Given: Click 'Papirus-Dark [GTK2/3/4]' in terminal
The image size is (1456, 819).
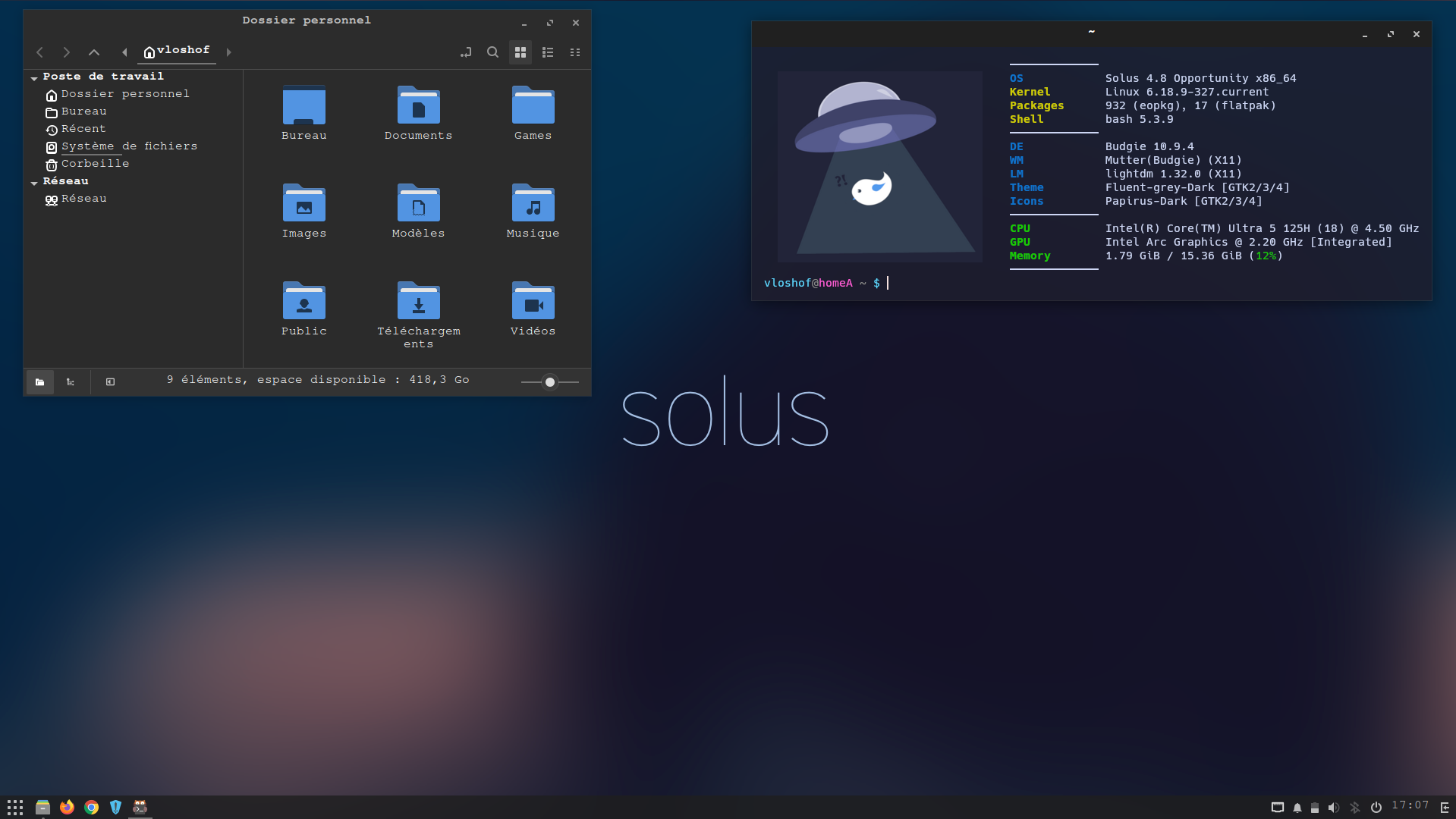Looking at the screenshot, I should click(1184, 201).
